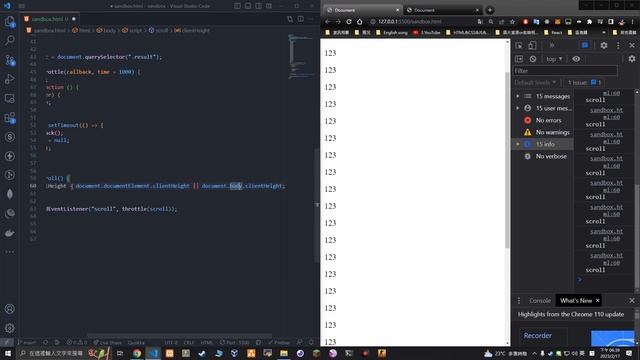Open a new Chrome tab

[490, 10]
